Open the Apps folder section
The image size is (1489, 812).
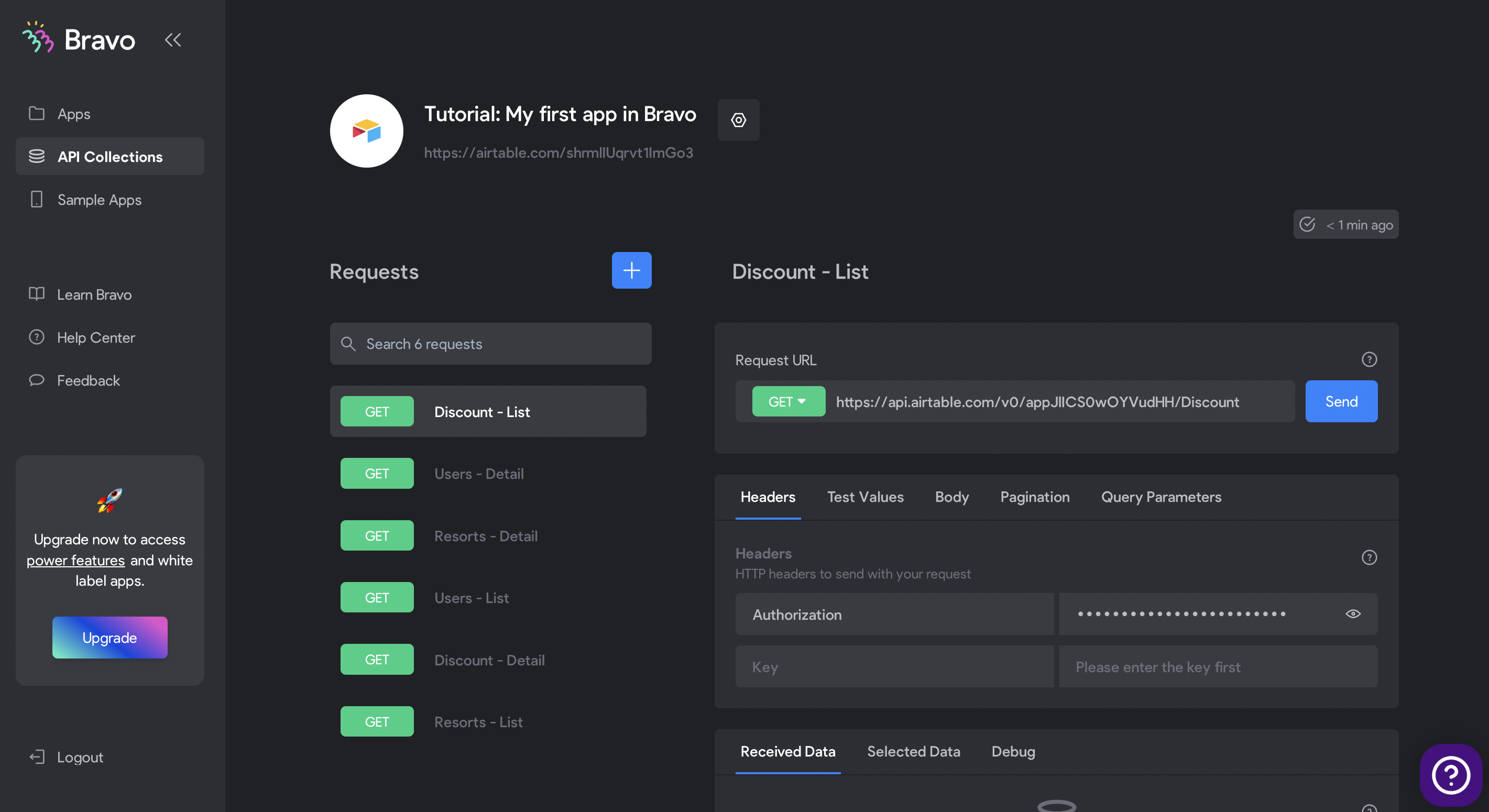[110, 114]
